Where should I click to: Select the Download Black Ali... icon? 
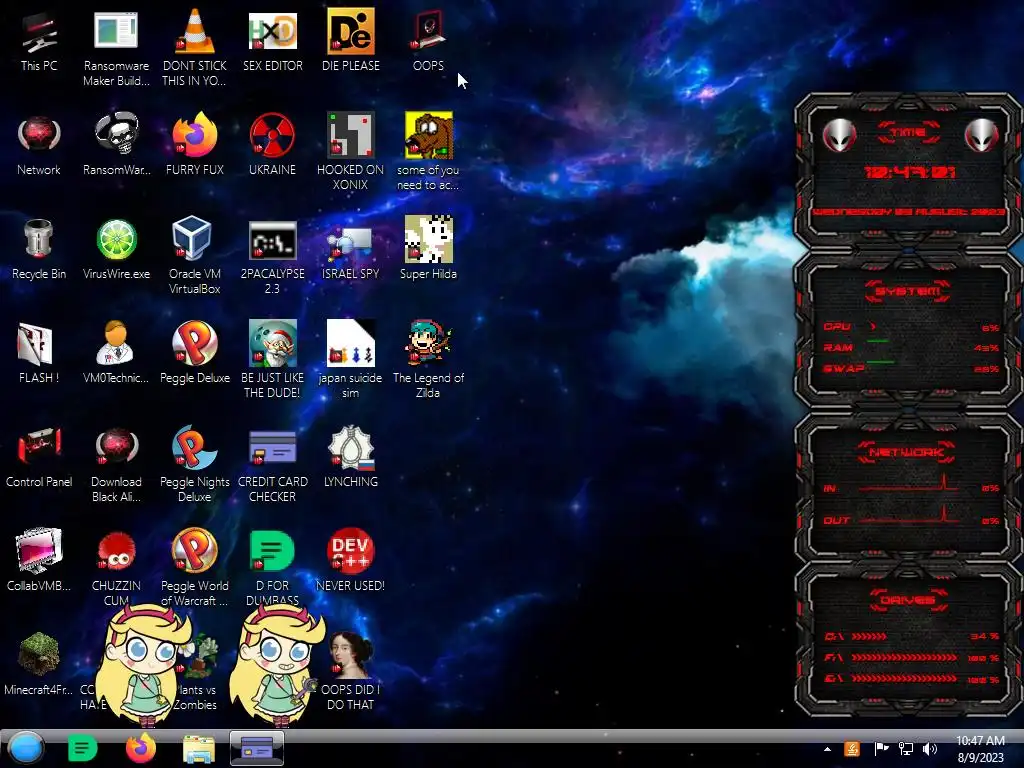pyautogui.click(x=116, y=447)
